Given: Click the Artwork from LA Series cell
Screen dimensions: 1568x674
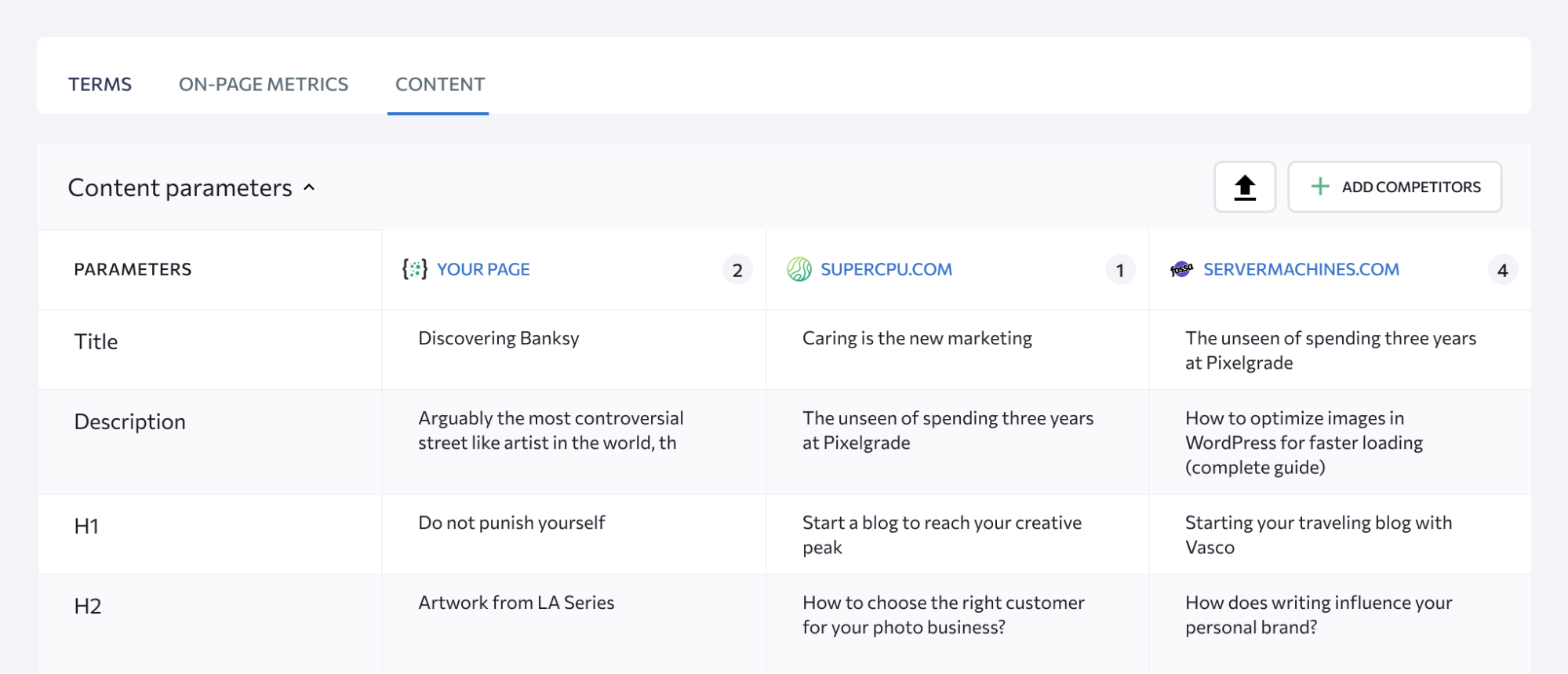Looking at the screenshot, I should click(x=515, y=603).
